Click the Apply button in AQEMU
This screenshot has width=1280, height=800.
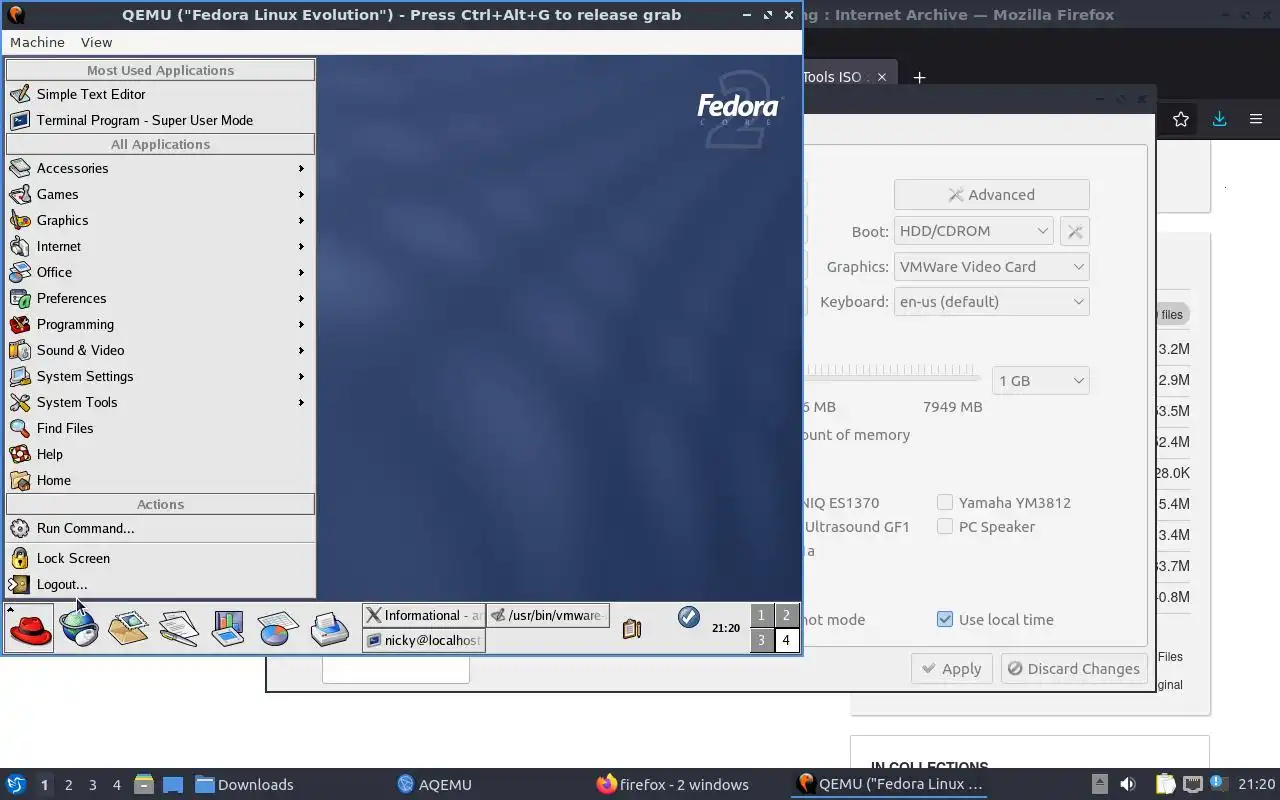tap(951, 669)
